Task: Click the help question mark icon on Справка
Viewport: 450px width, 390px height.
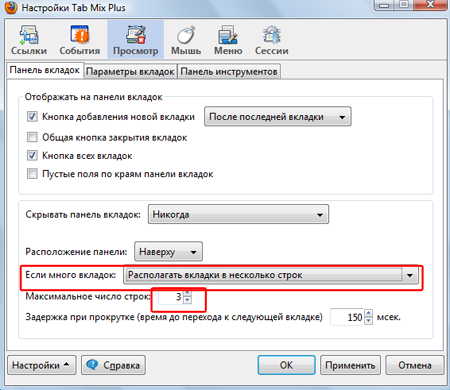Action: pos(92,365)
